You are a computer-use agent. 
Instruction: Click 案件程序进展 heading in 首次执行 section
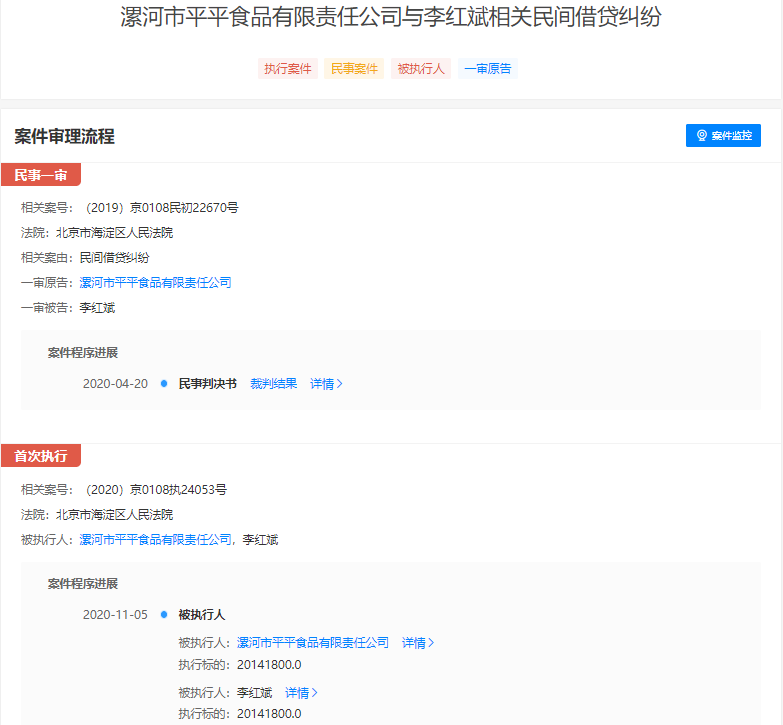click(83, 583)
